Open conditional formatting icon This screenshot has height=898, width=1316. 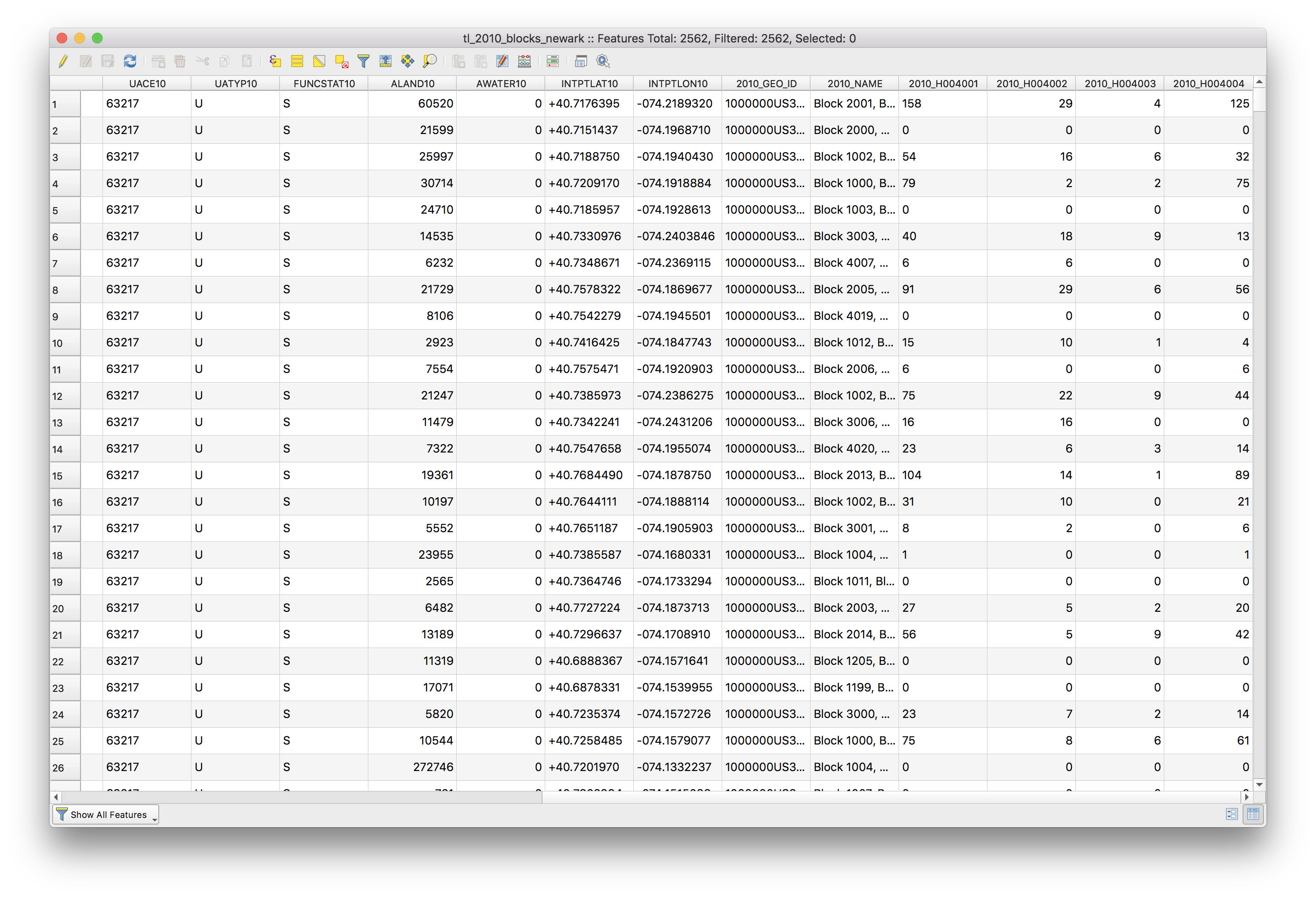(553, 61)
